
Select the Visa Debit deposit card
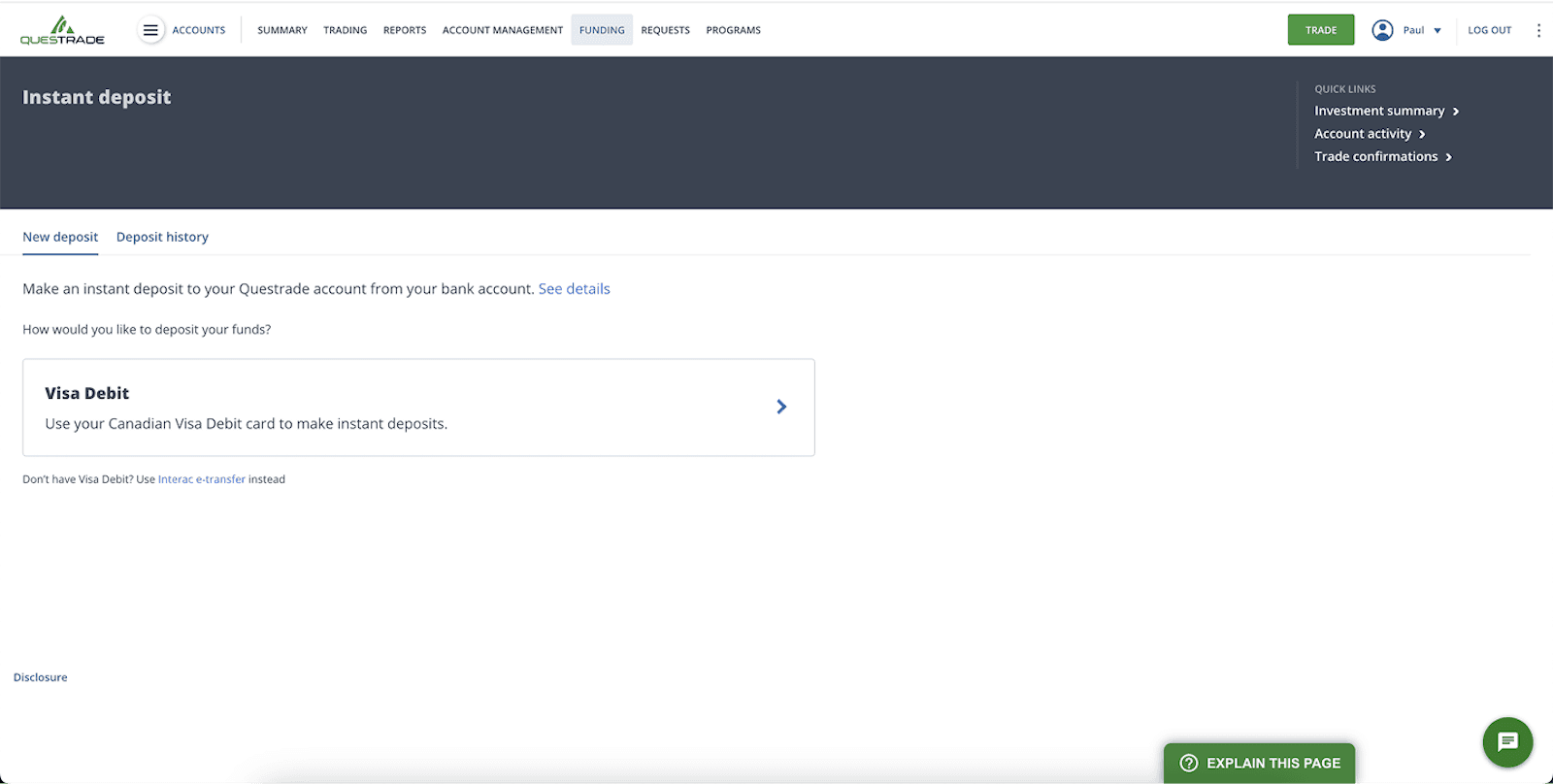pyautogui.click(x=418, y=408)
